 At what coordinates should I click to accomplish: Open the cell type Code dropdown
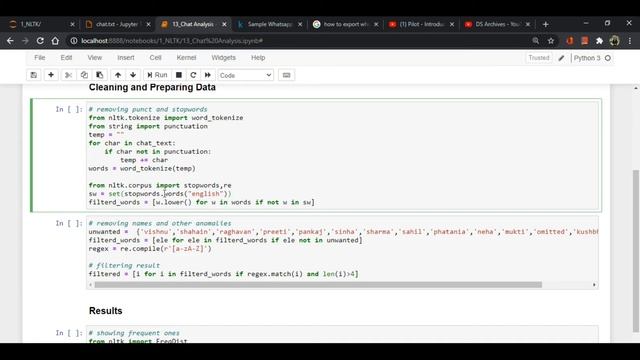click(245, 75)
